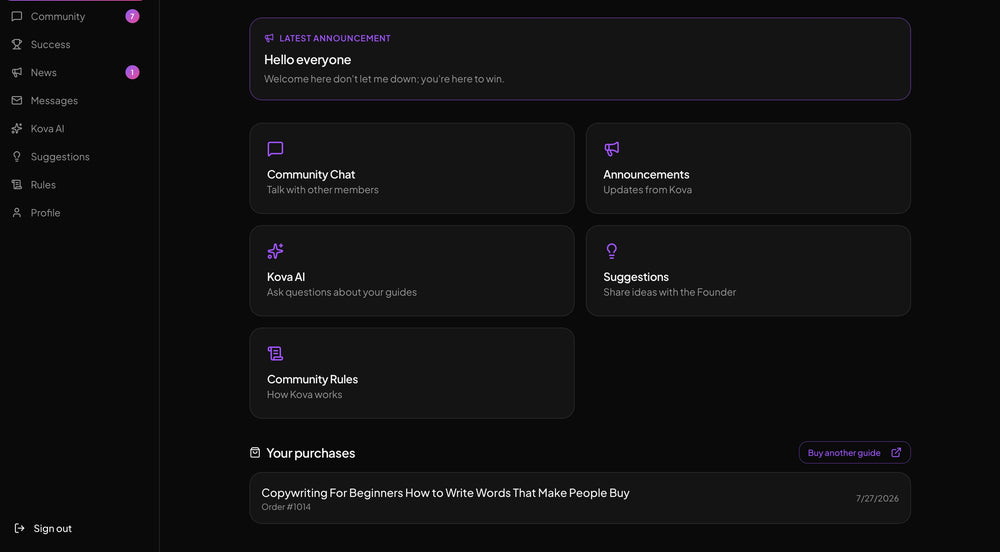This screenshot has height=552, width=1000.
Task: Open the Hello everyone latest announcement
Action: pyautogui.click(x=580, y=59)
